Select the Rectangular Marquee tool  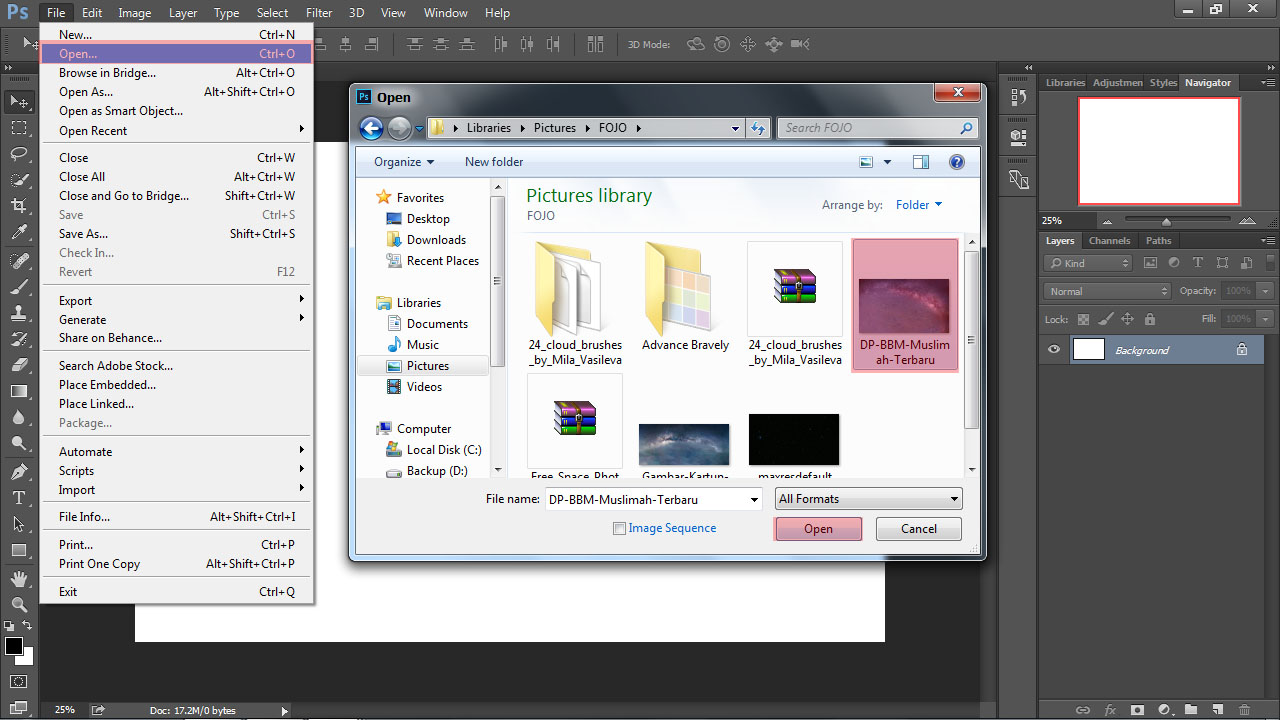pos(19,128)
